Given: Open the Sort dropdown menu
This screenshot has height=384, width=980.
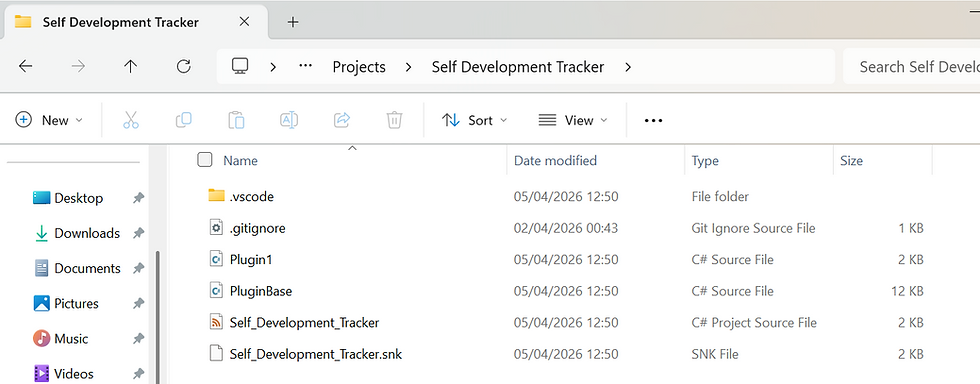Looking at the screenshot, I should (x=474, y=120).
